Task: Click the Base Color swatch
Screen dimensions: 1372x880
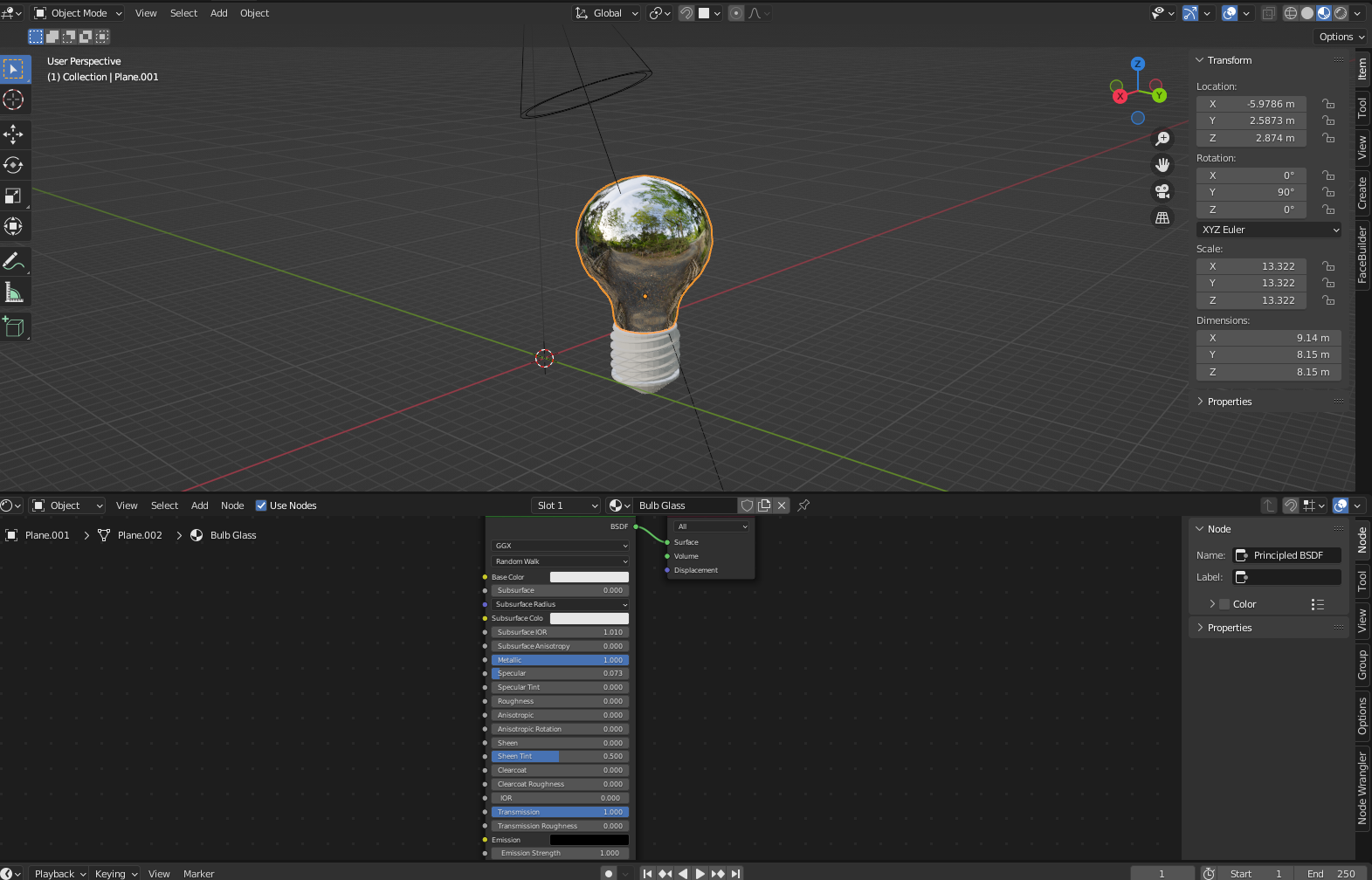Action: tap(589, 577)
